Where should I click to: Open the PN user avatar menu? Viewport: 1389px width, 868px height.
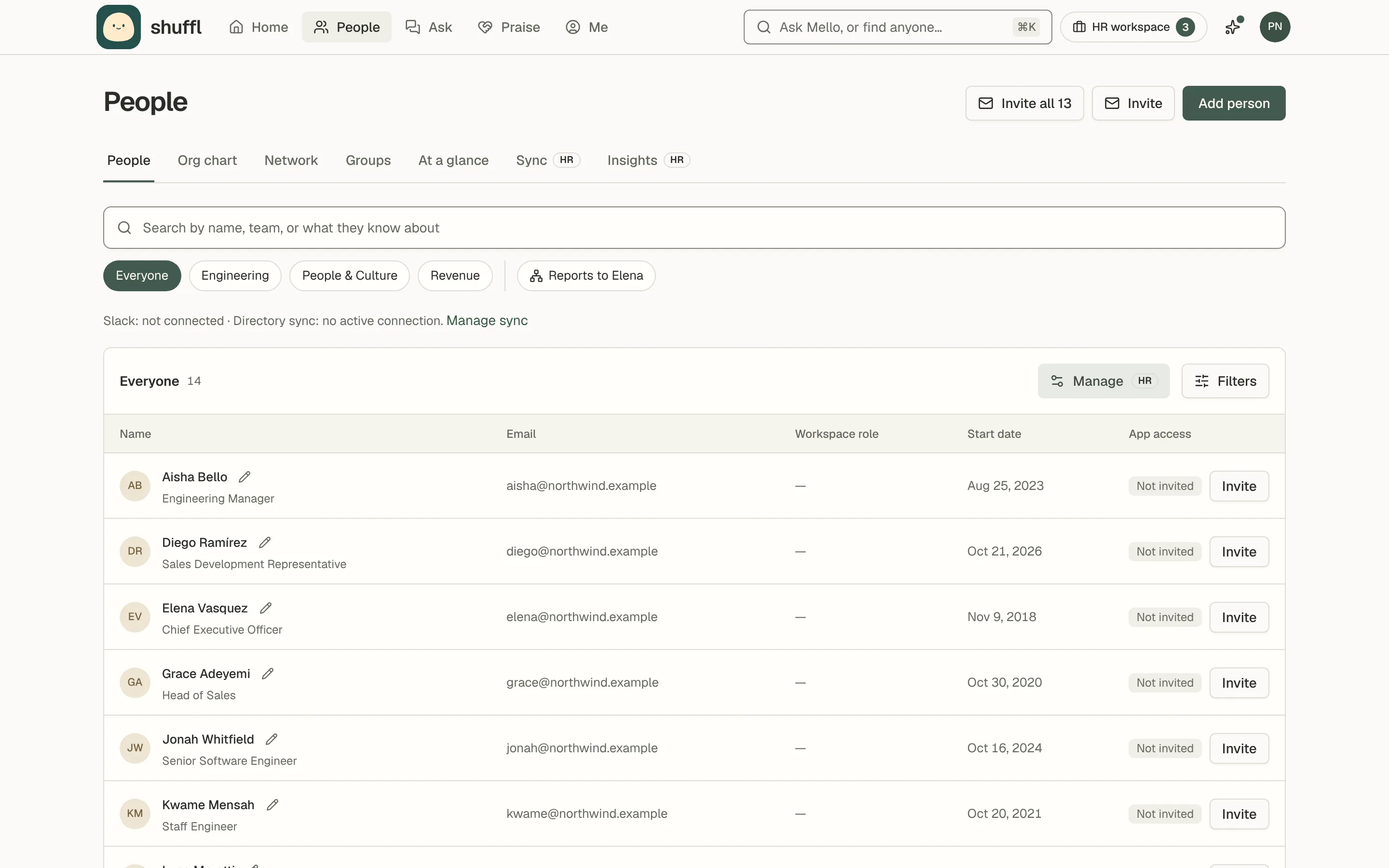click(1275, 27)
